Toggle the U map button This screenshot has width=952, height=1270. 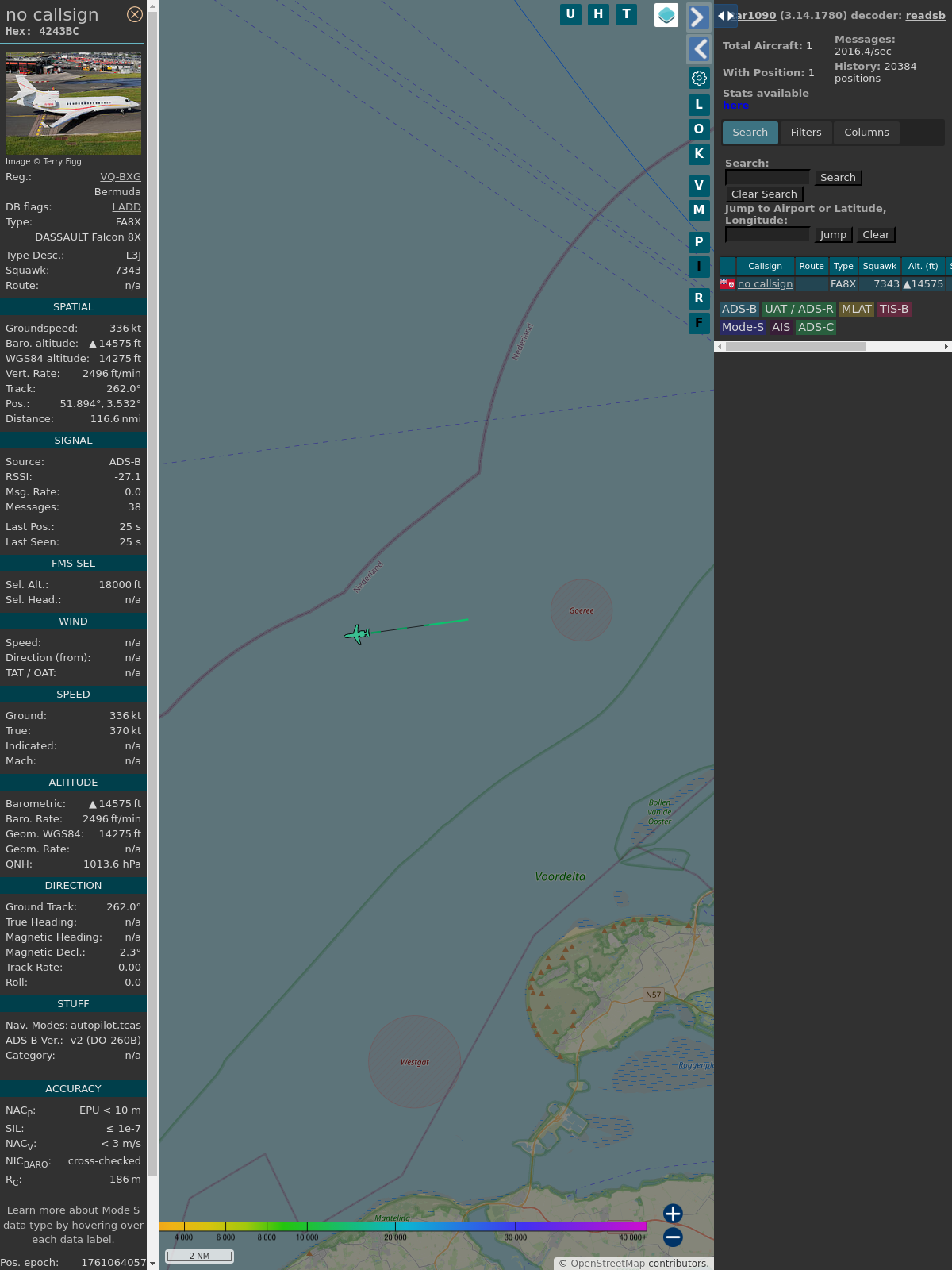coord(570,14)
